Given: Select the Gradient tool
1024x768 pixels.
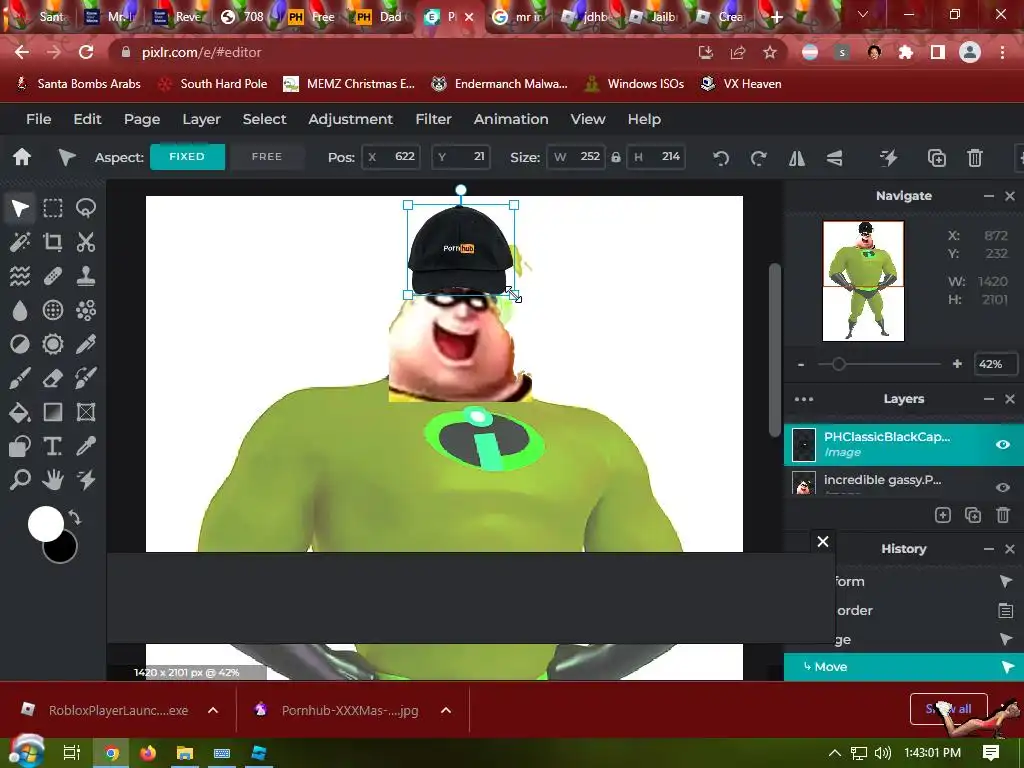Looking at the screenshot, I should click(53, 412).
